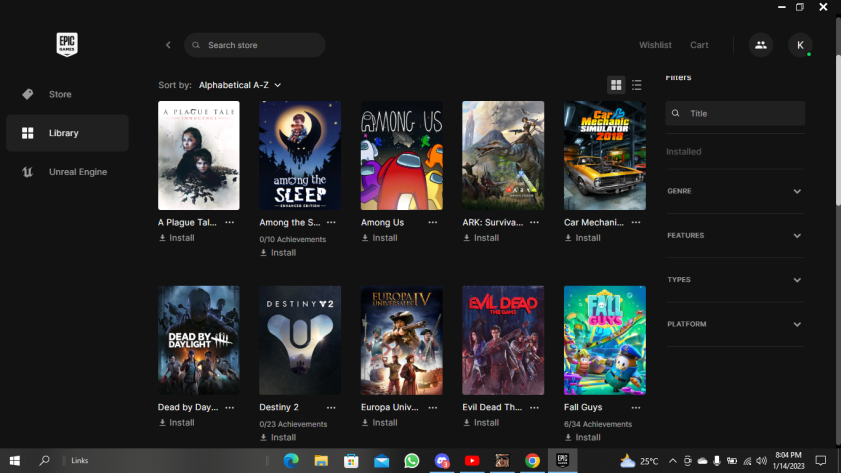841x473 pixels.
Task: Open Store from the sidebar
Action: pos(67,94)
